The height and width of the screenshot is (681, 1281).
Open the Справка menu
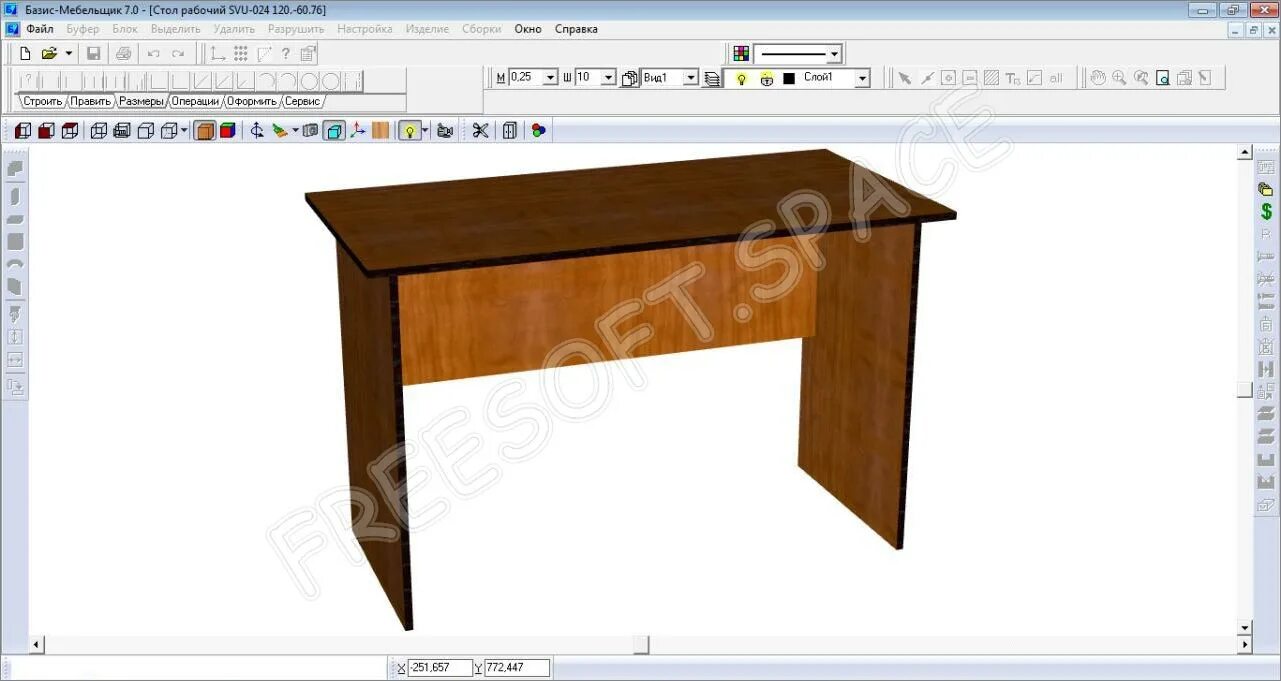pos(576,29)
